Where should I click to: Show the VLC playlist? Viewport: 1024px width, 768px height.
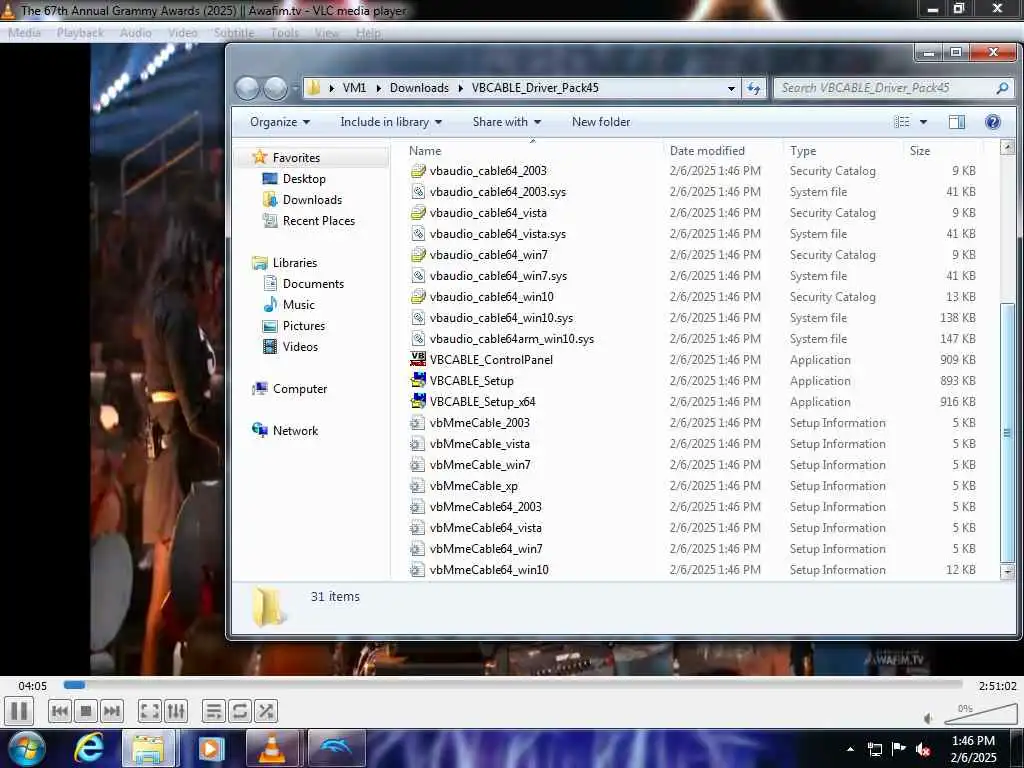pos(214,711)
